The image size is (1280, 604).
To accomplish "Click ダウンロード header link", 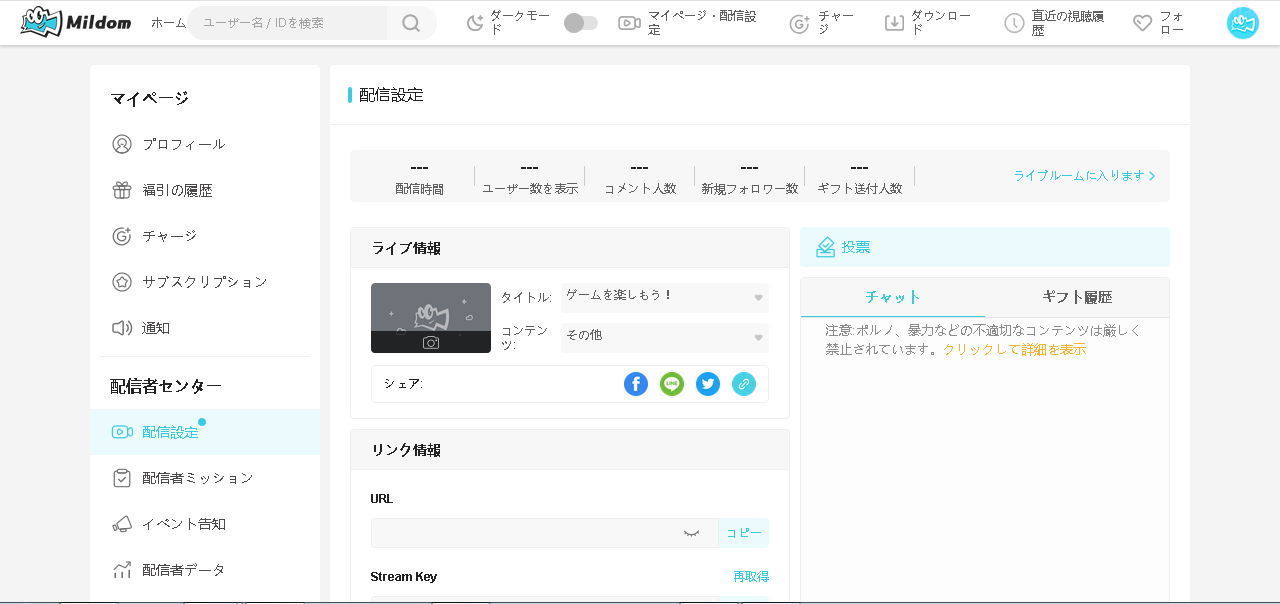I will pos(941,23).
